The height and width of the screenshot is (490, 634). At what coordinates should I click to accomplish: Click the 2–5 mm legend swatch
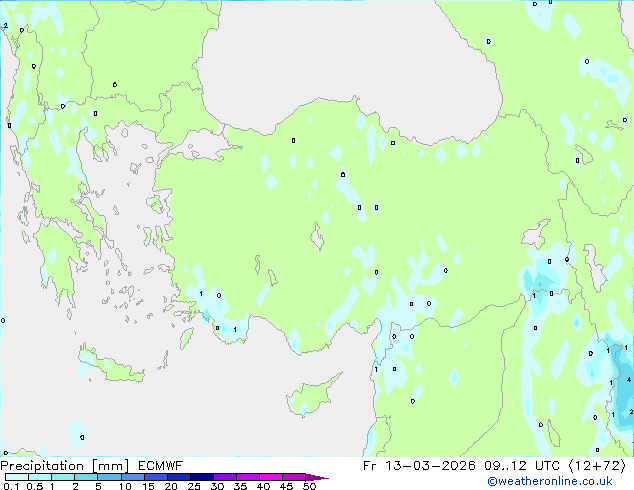[86, 477]
